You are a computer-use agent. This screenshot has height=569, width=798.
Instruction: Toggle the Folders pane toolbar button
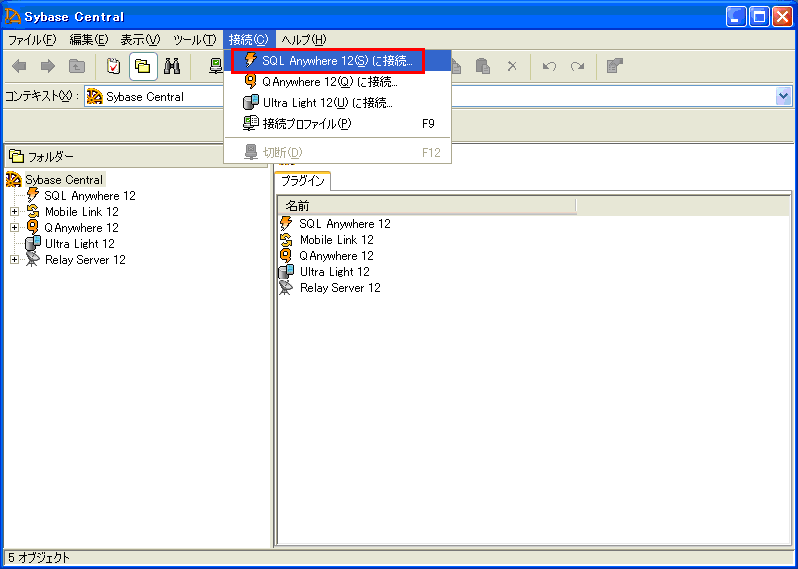click(x=143, y=66)
